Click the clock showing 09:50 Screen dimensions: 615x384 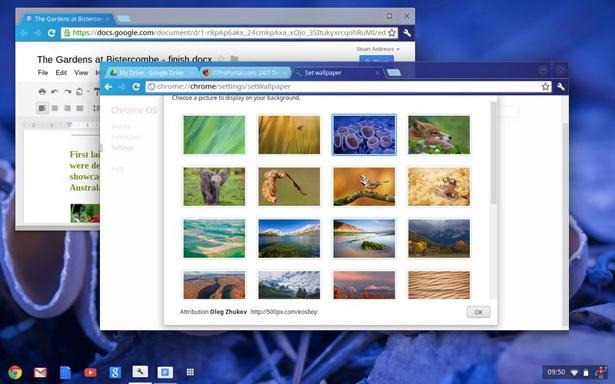tap(556, 372)
